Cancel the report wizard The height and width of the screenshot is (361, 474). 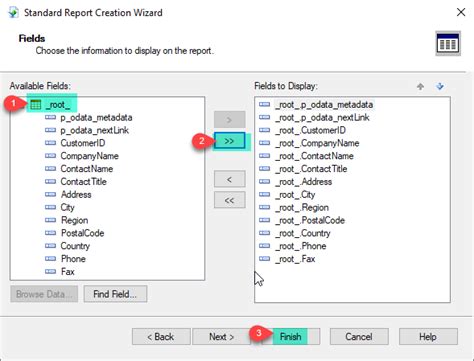click(x=359, y=337)
